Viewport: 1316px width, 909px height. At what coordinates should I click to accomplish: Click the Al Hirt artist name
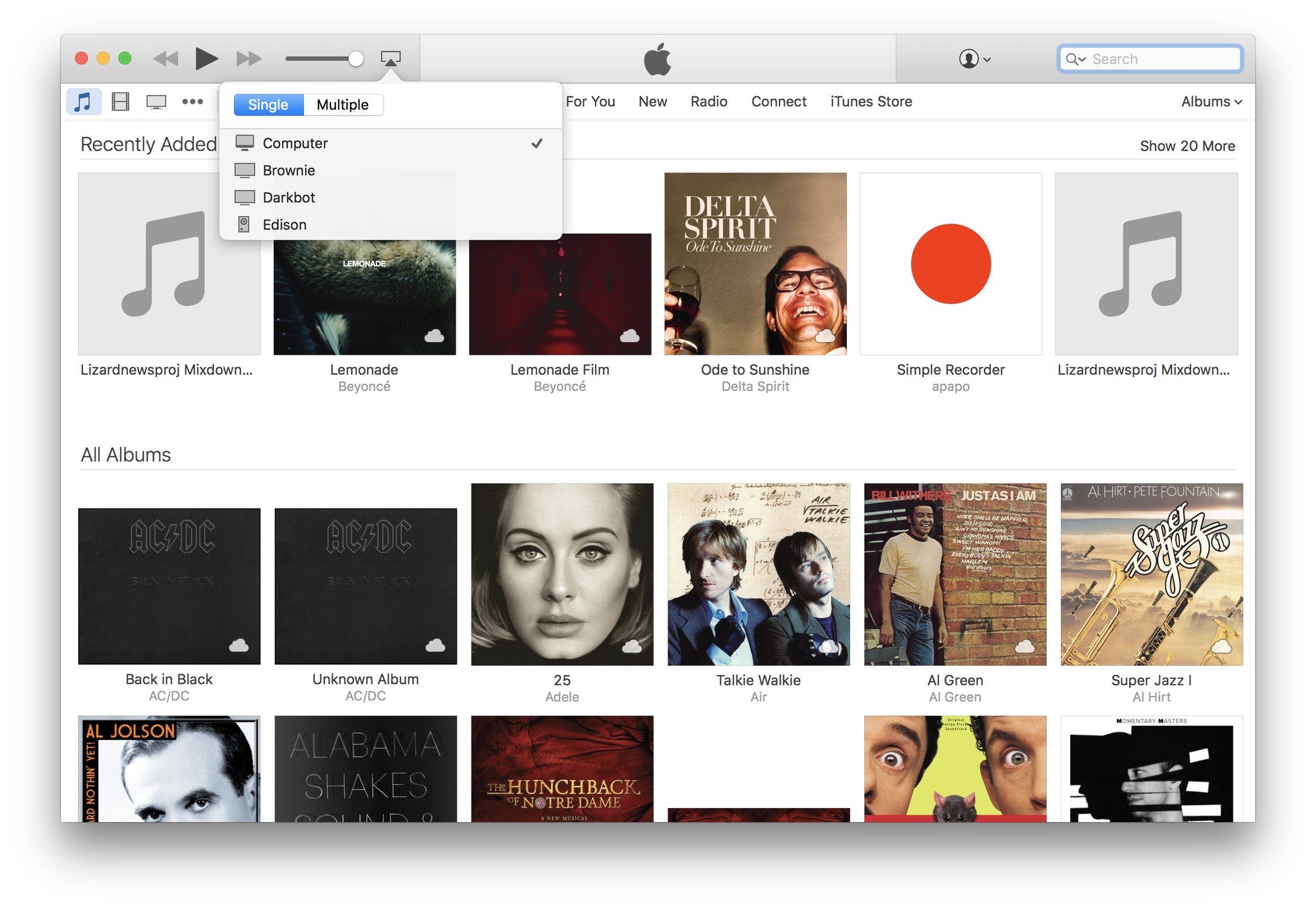tap(1151, 697)
